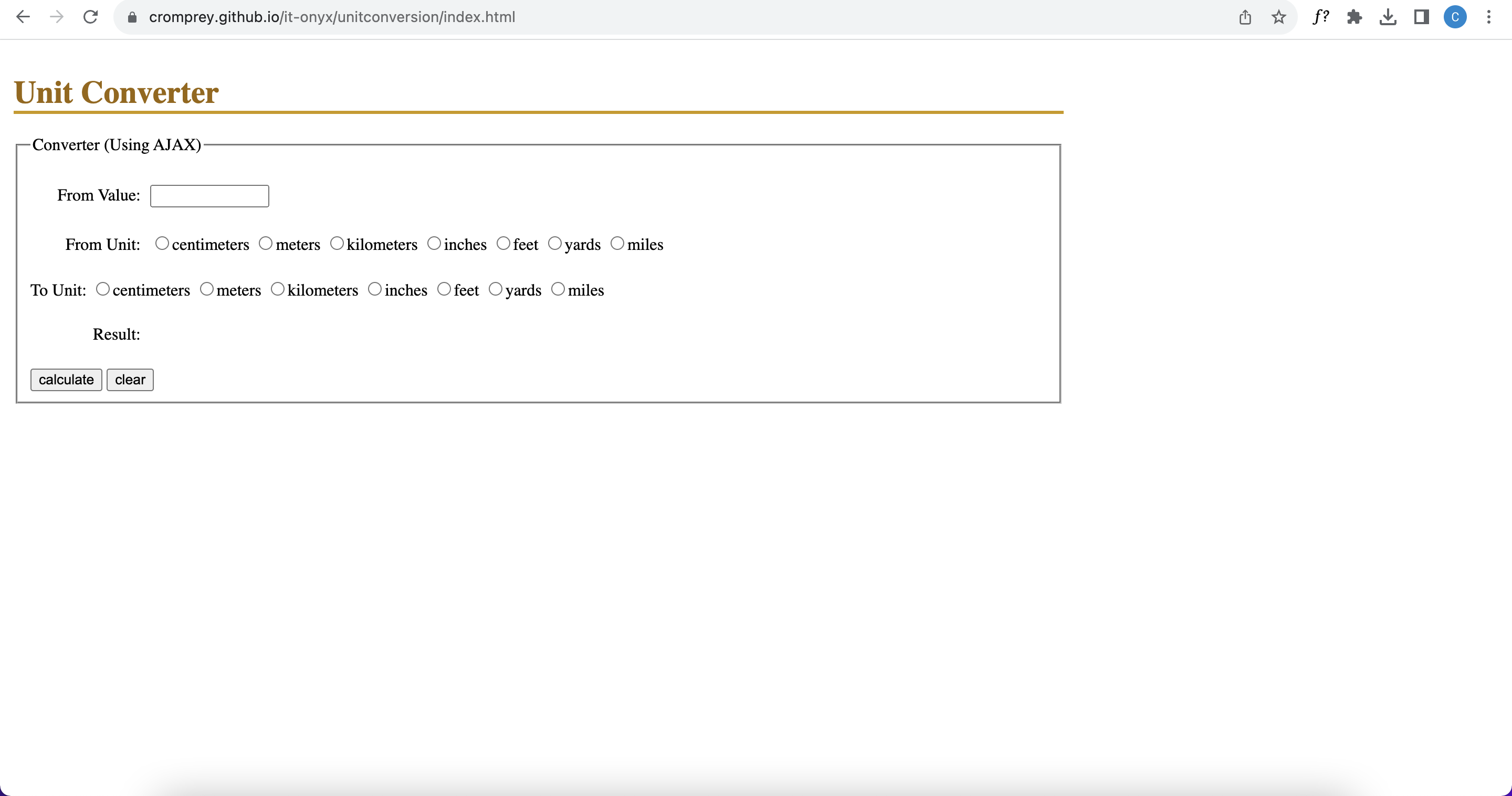Open the f? extension icon
Image resolution: width=1512 pixels, height=796 pixels.
pyautogui.click(x=1321, y=17)
